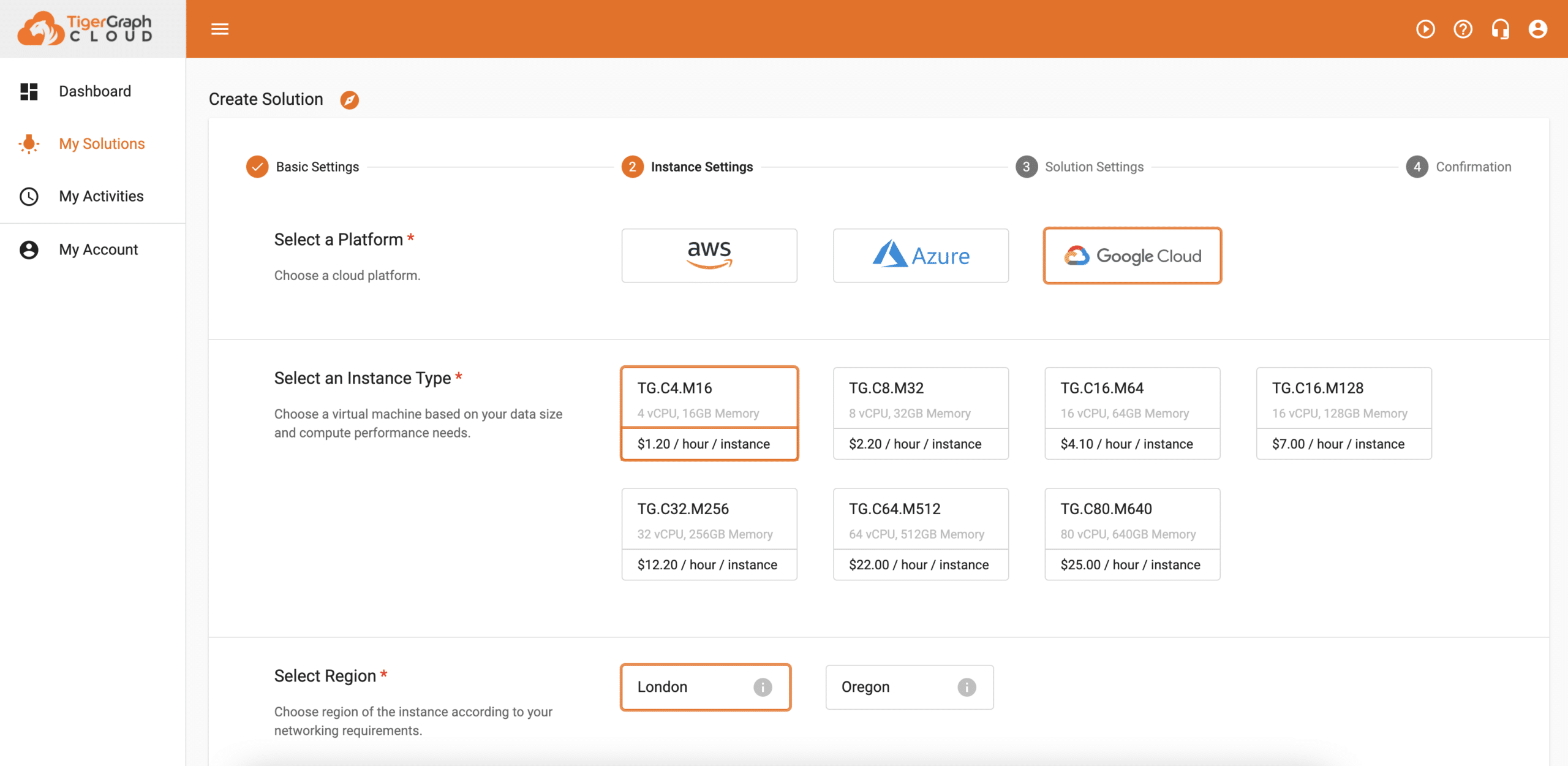Click the $7.00 / hour / instance price
Screen dimensions: 1568x766
point(1338,444)
